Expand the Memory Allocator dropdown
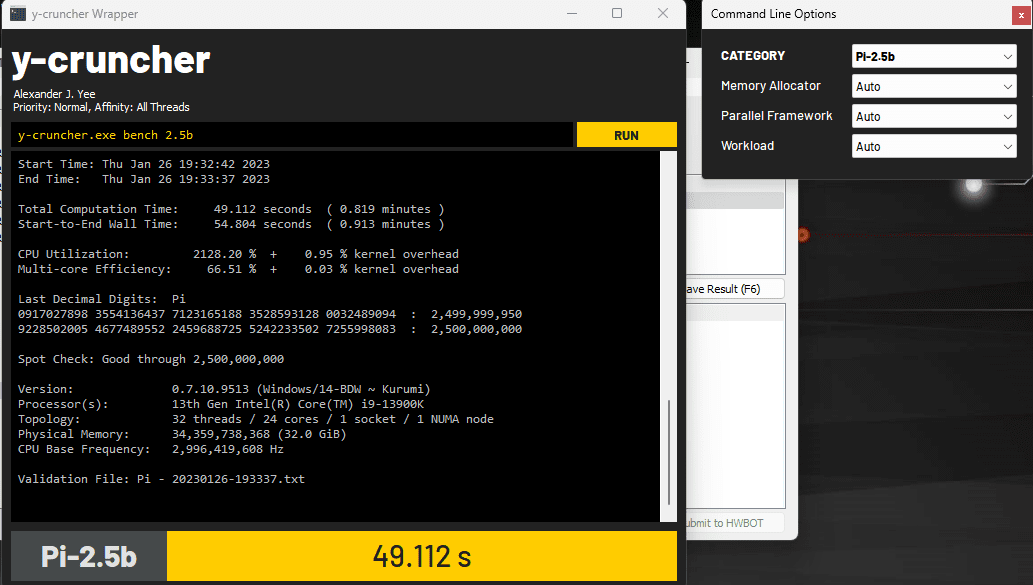This screenshot has height=585, width=1033. [x=934, y=86]
